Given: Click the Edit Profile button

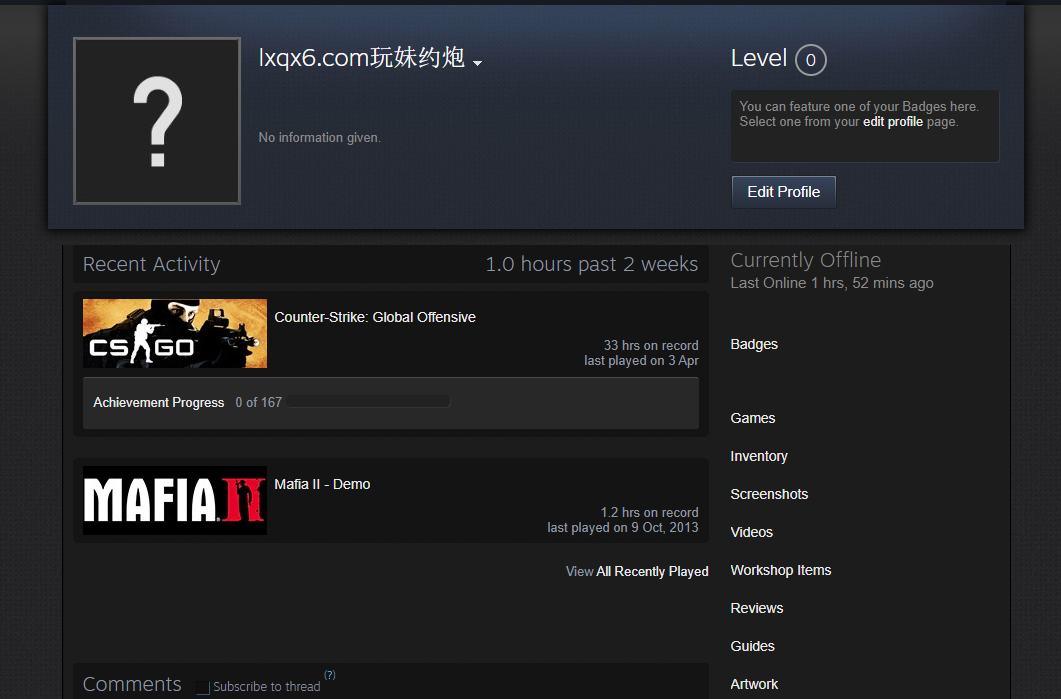Looking at the screenshot, I should point(784,192).
